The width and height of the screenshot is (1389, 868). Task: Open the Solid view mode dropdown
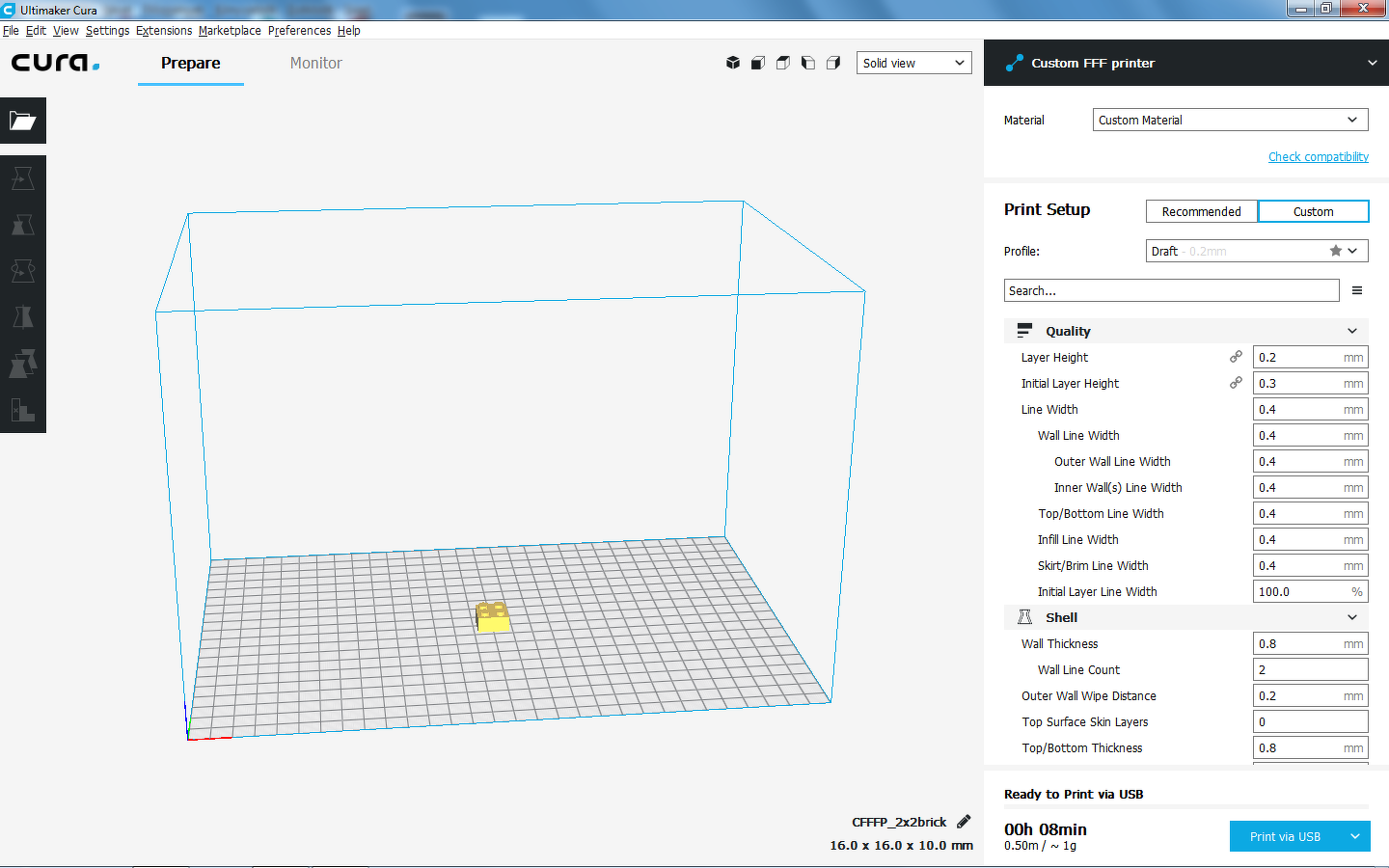tap(914, 63)
